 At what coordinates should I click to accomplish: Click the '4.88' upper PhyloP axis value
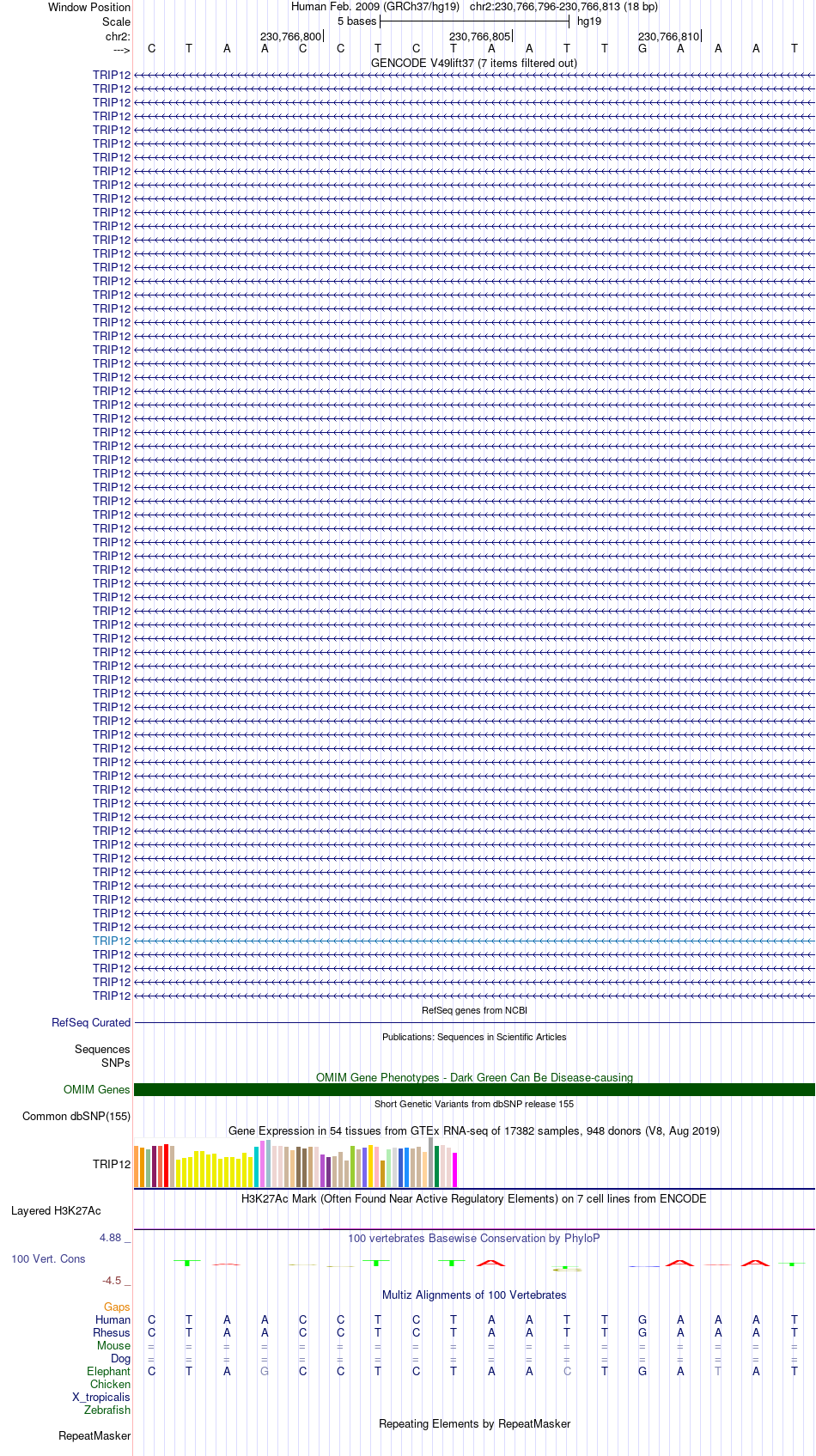pos(111,1238)
